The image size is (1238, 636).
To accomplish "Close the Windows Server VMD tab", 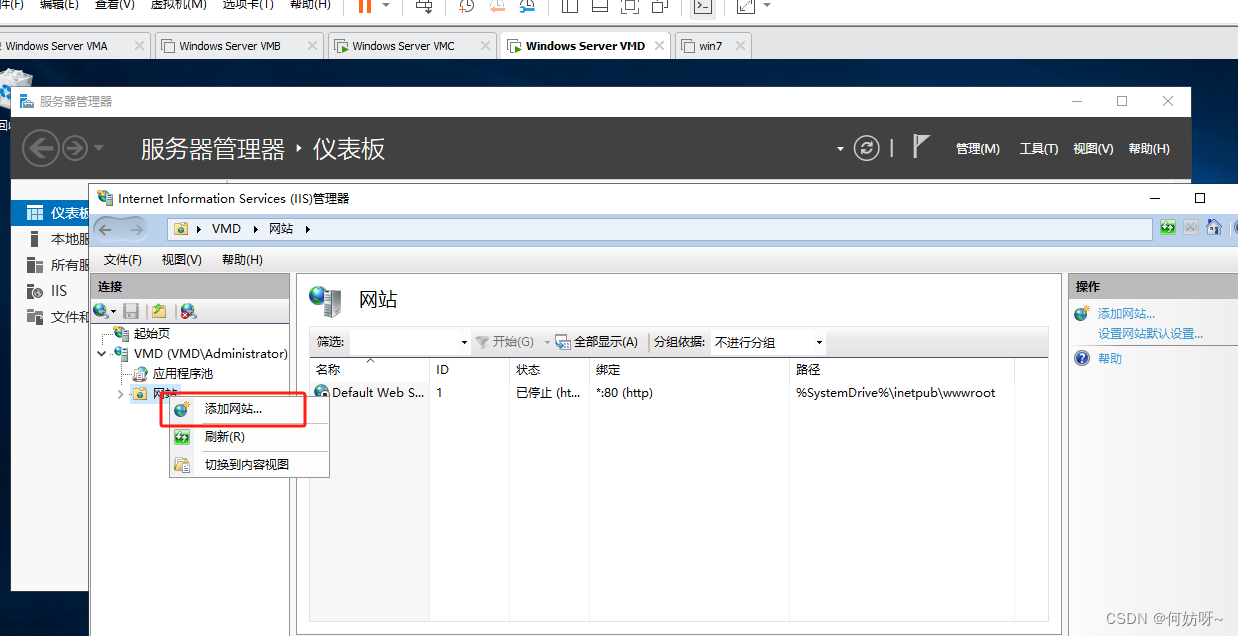I will click(659, 46).
